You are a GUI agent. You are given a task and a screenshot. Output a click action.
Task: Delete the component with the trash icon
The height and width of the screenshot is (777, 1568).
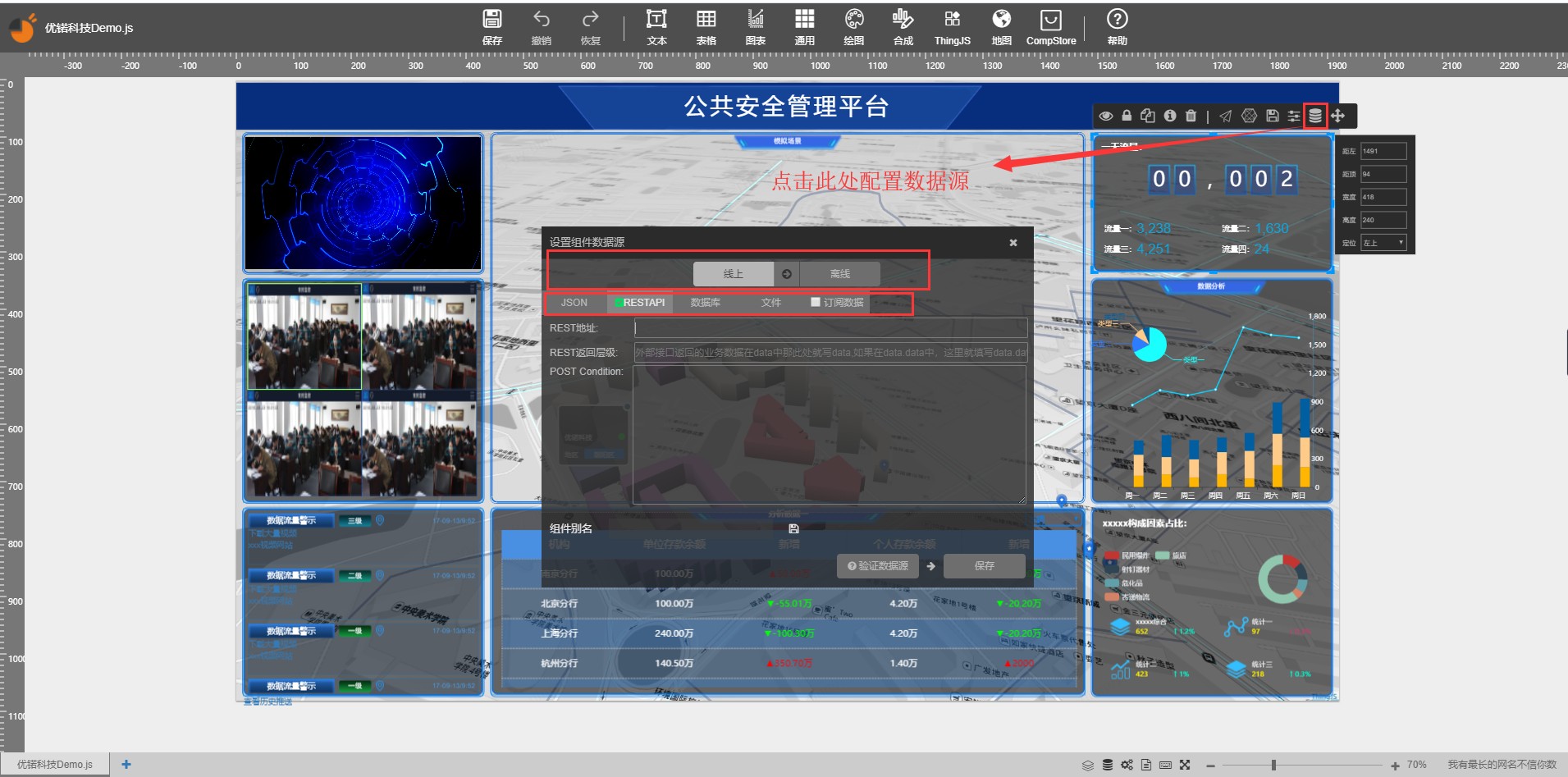click(x=1191, y=116)
